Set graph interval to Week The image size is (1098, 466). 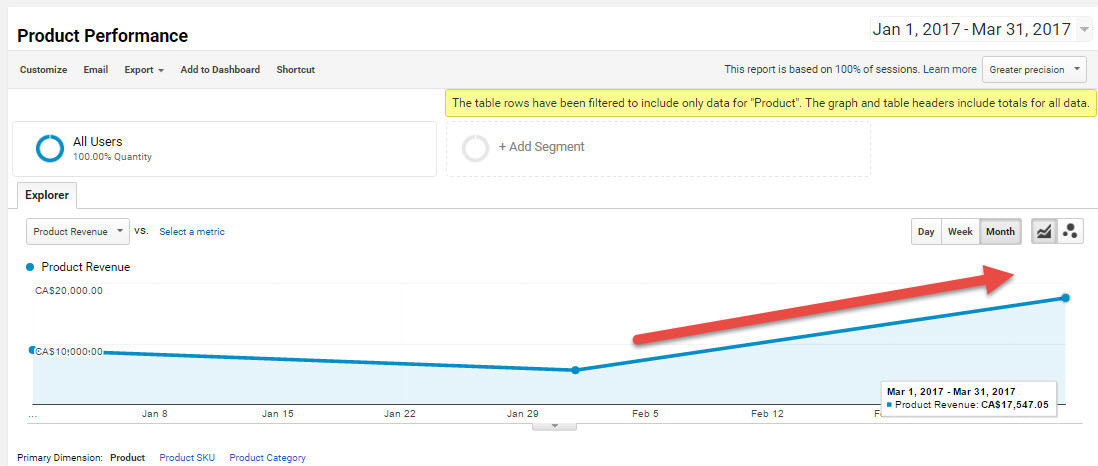click(x=960, y=231)
